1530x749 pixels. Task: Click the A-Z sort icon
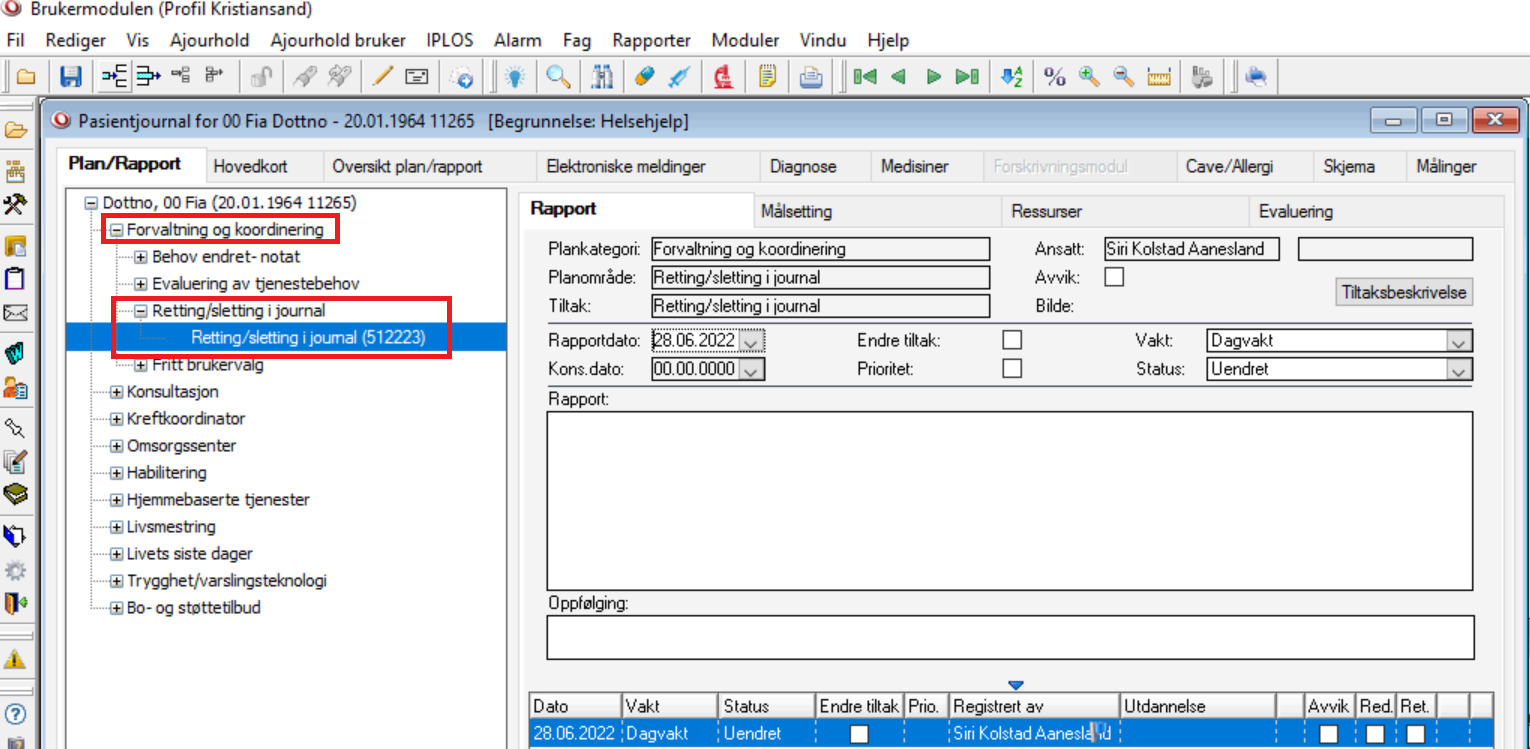[x=1011, y=76]
